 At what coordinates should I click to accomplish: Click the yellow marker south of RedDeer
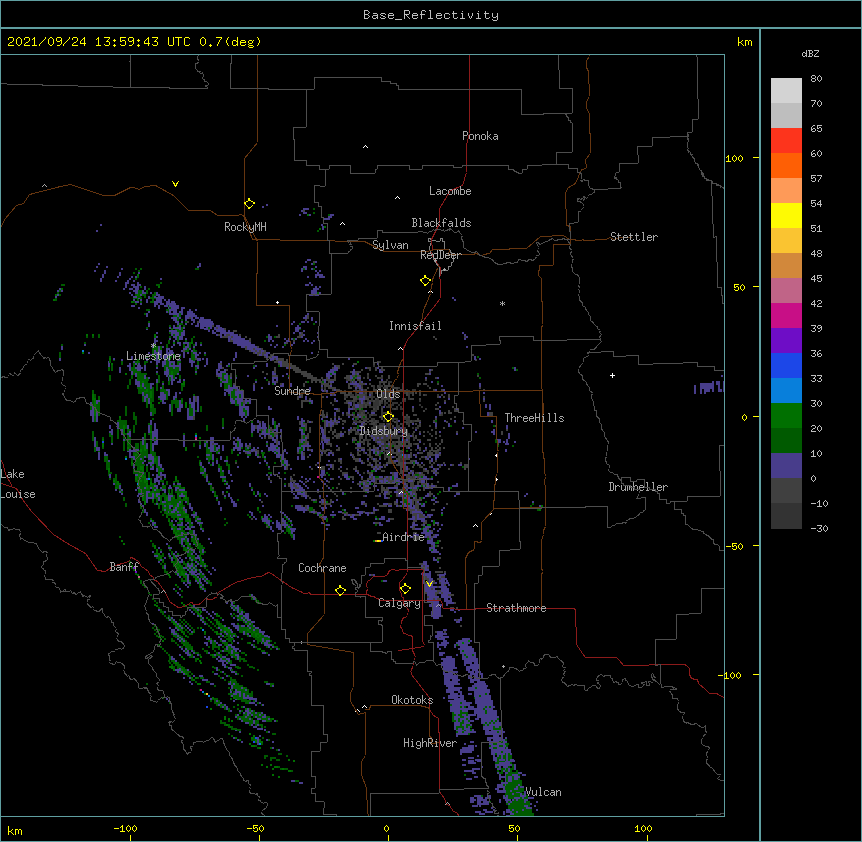425,281
